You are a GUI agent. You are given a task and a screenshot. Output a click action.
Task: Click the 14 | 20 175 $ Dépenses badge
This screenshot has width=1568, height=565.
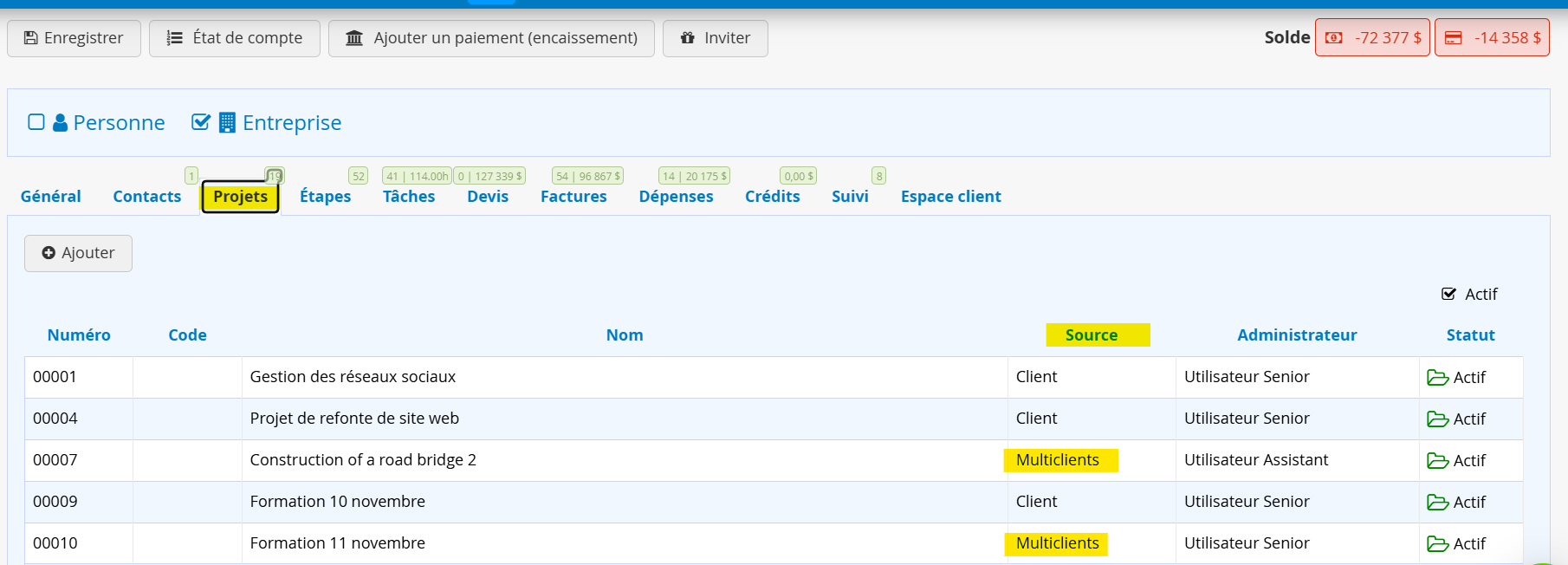[694, 176]
